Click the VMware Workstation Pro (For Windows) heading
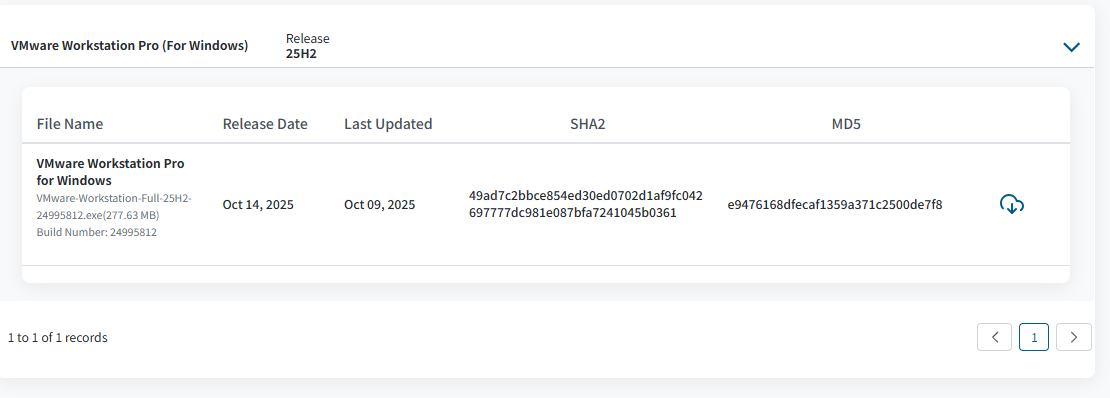 point(130,46)
